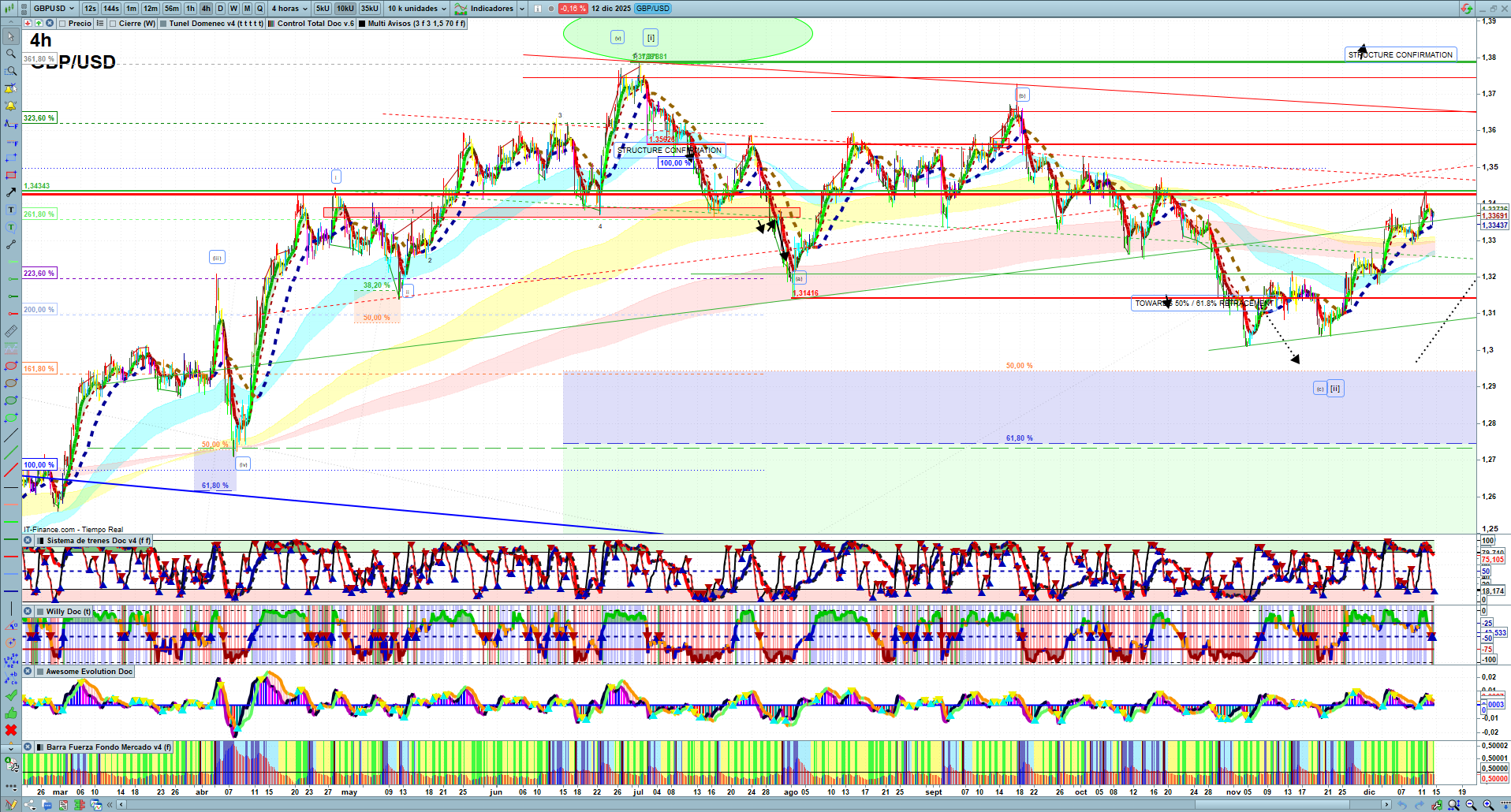Click the red X delete icon
Screen dimensions: 1511x812
[x=11, y=730]
